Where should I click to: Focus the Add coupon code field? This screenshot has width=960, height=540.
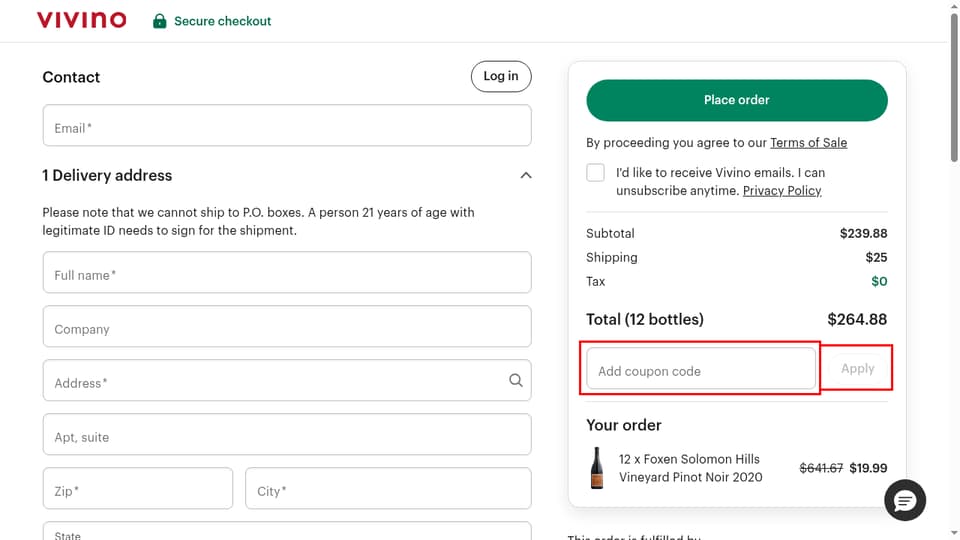click(701, 369)
